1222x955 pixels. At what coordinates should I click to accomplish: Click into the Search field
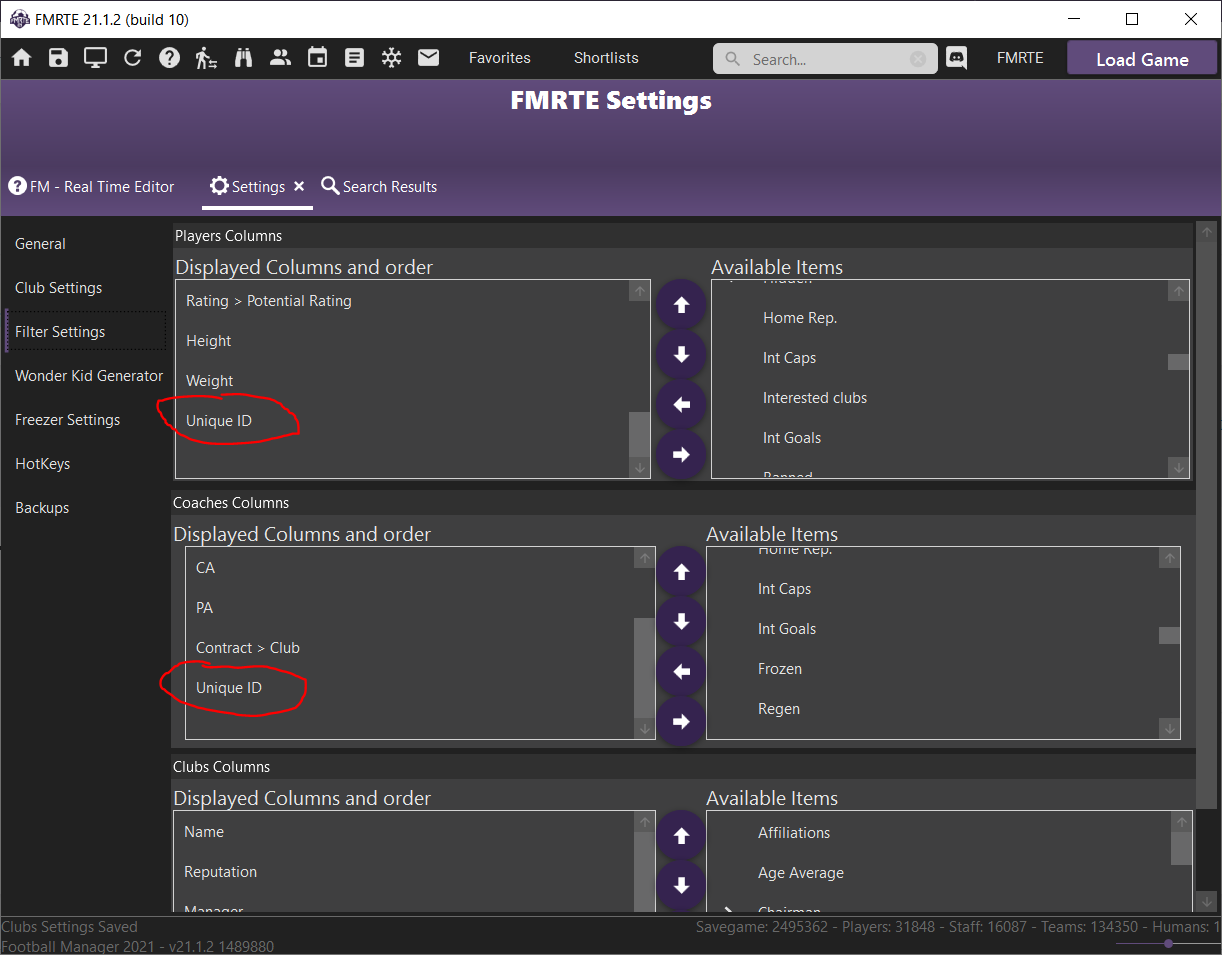[x=826, y=59]
